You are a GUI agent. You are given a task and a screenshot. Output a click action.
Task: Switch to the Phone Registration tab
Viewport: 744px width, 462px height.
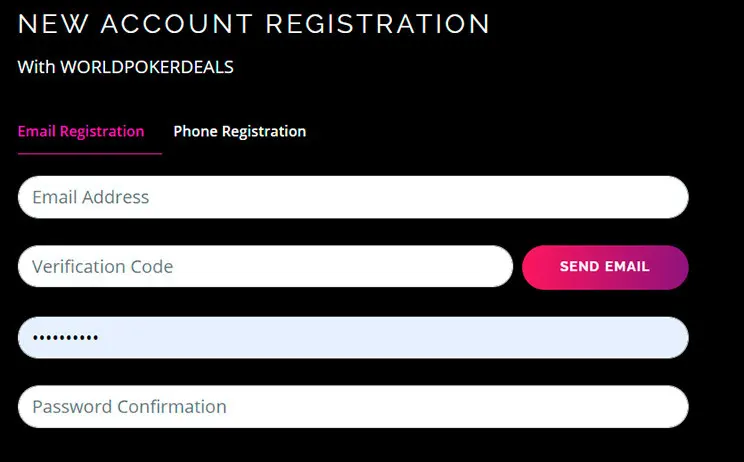coord(239,132)
